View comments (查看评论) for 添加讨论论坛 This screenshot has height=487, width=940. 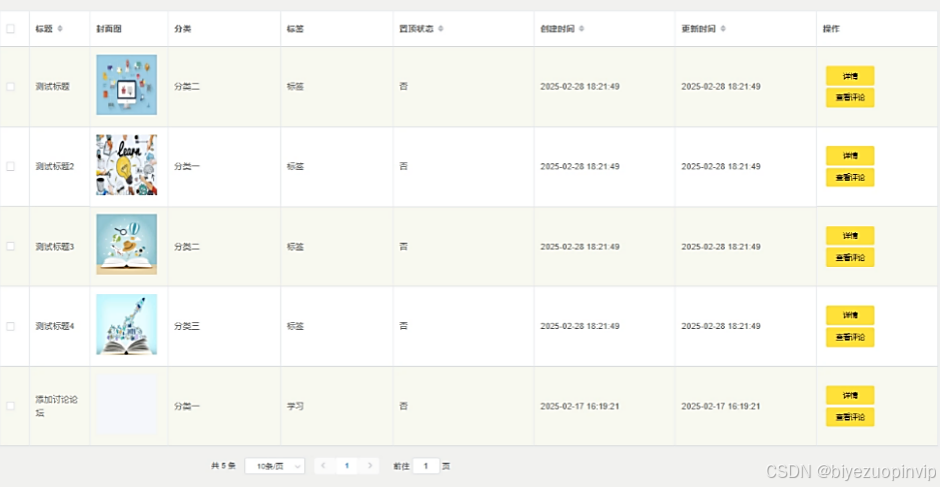[x=850, y=417]
